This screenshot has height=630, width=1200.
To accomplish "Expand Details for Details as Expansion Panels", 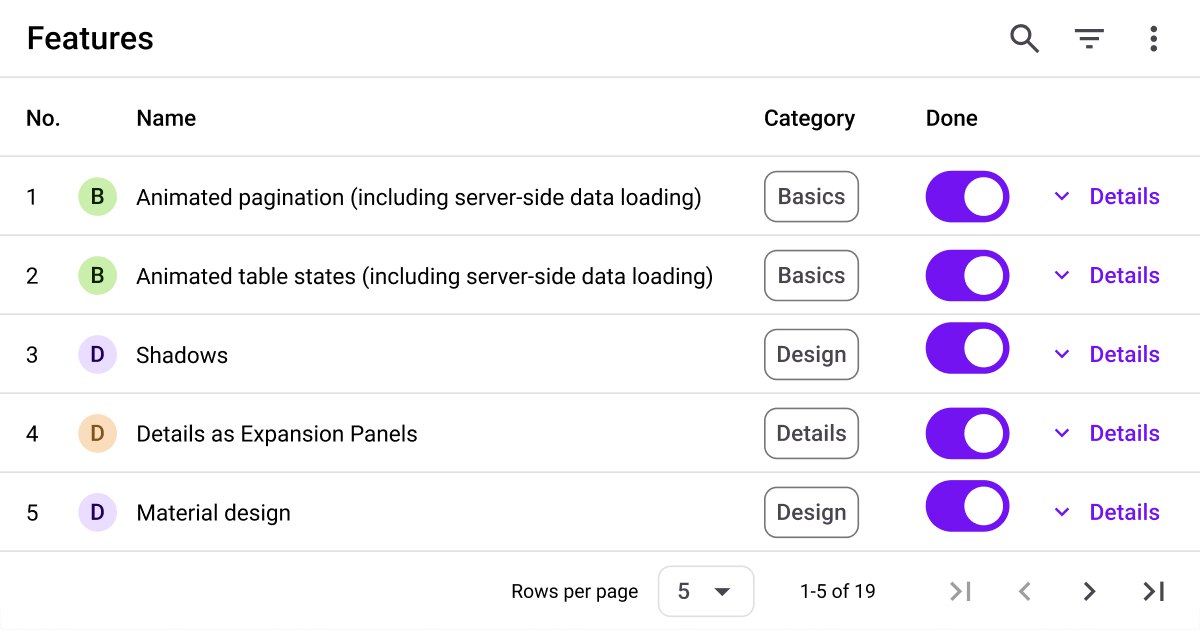I will (x=1107, y=434).
